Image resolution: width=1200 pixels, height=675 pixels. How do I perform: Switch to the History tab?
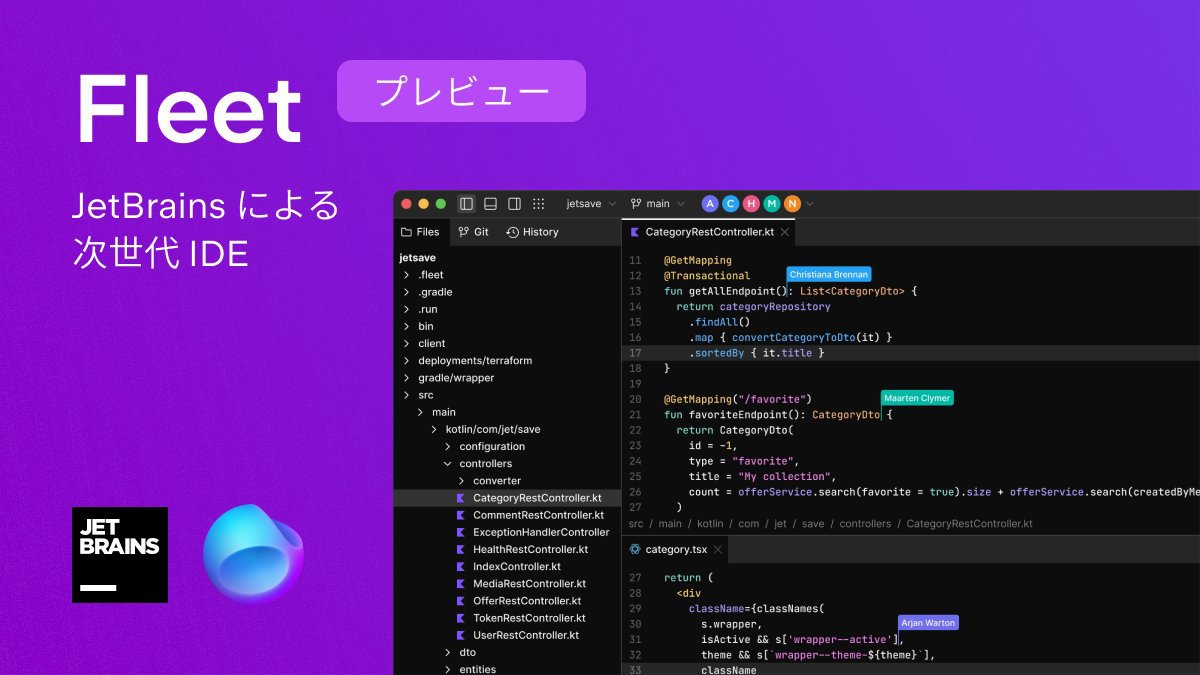tap(532, 232)
